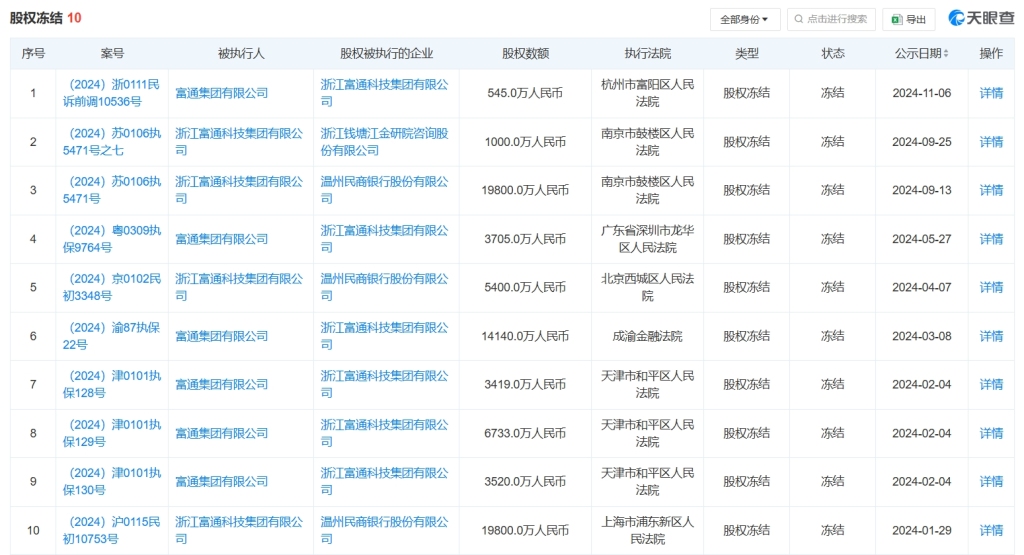This screenshot has height=555, width=1024.
Task: View 详情 of row 10
Action: tap(991, 530)
